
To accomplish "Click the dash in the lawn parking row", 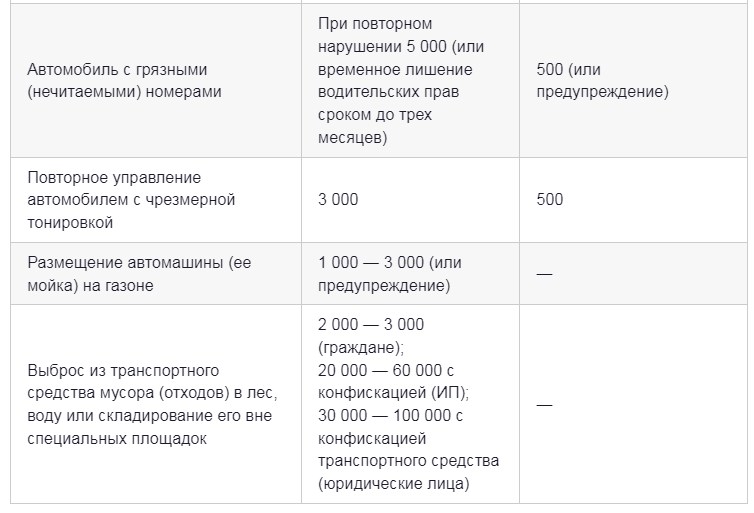I will tap(545, 274).
